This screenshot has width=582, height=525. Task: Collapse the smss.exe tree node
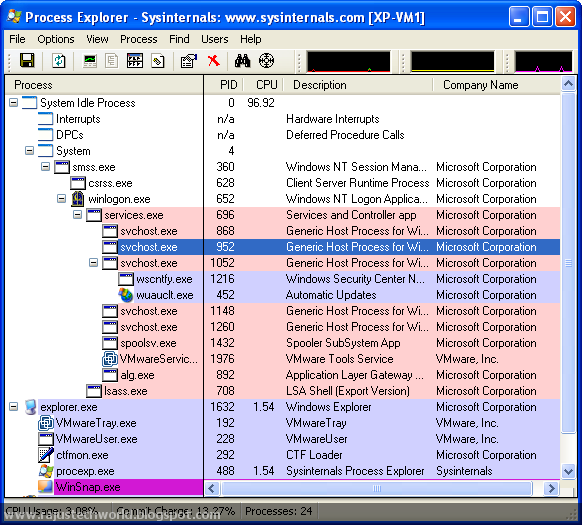click(45, 166)
